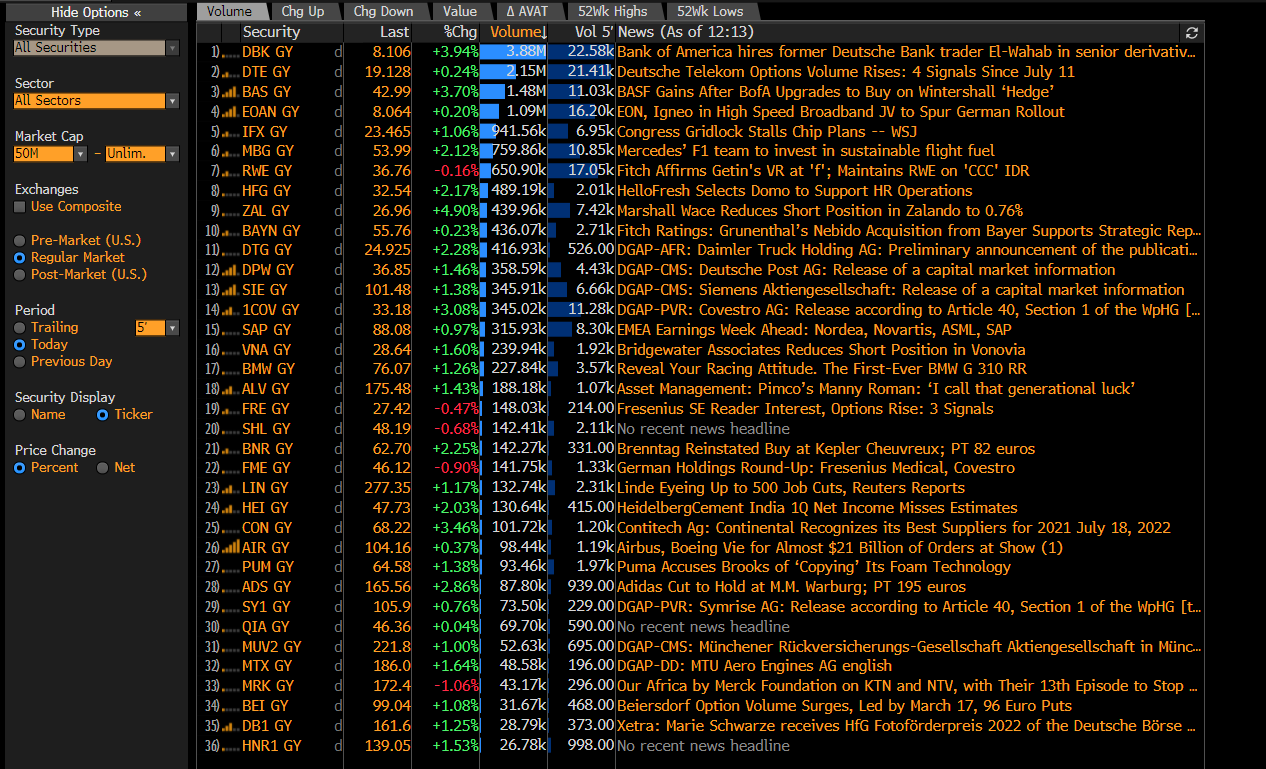Click the LIN GY last price 277.35

(387, 488)
